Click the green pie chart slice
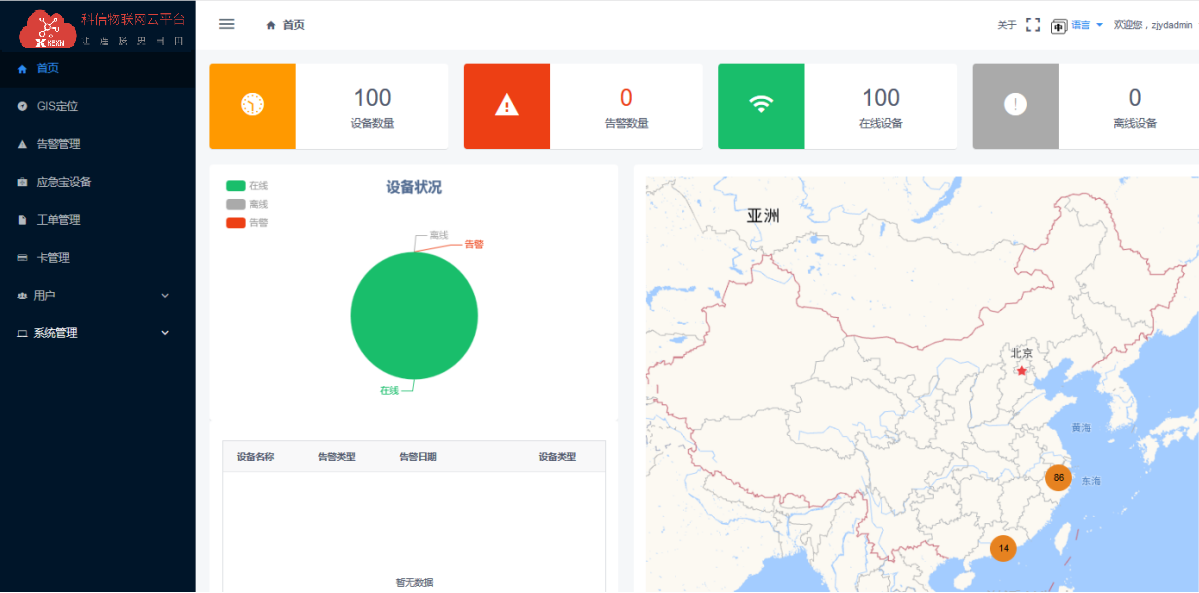The width and height of the screenshot is (1199, 593). click(x=414, y=316)
